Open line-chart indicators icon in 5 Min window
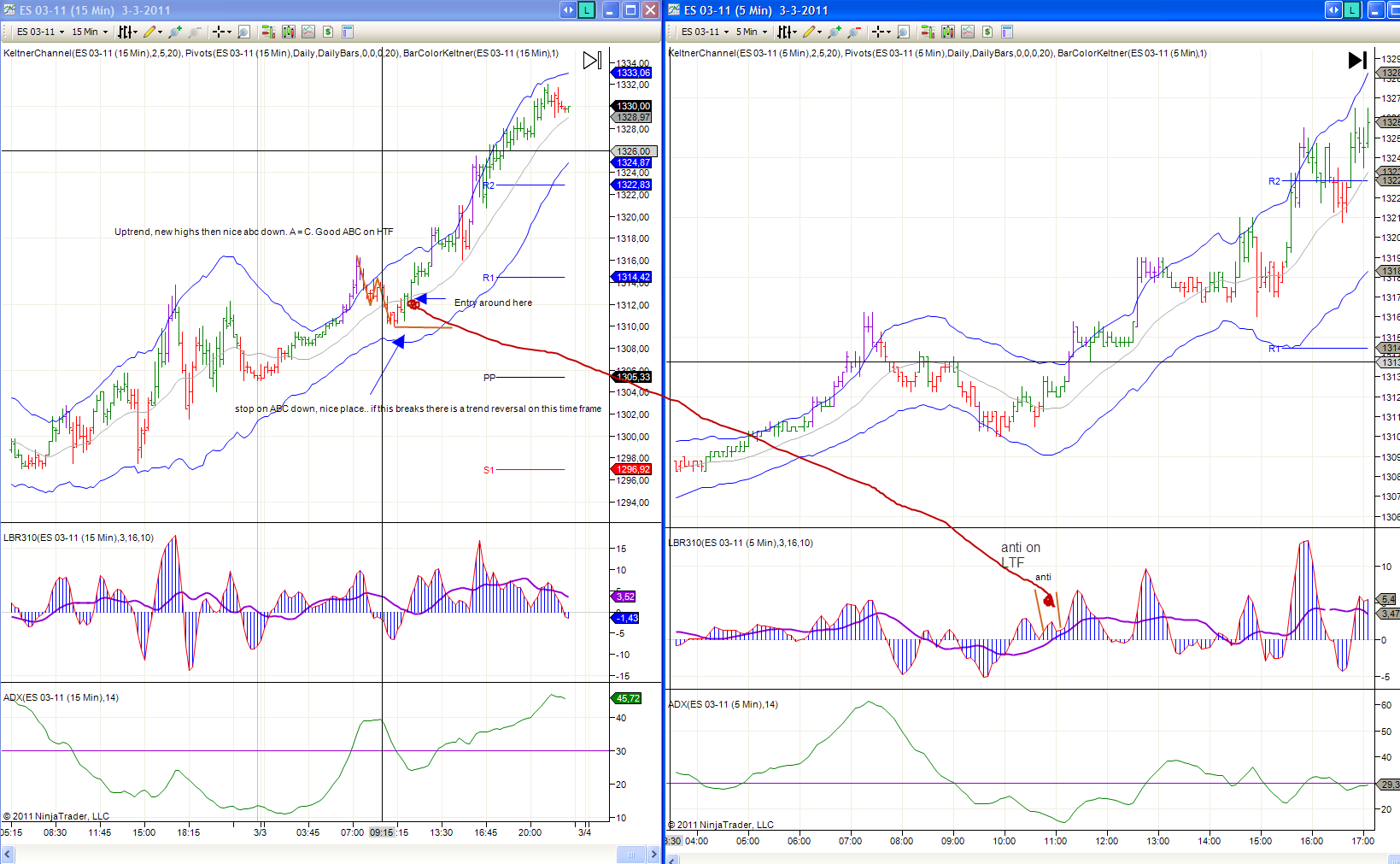This screenshot has height=864, width=1400. [x=968, y=32]
